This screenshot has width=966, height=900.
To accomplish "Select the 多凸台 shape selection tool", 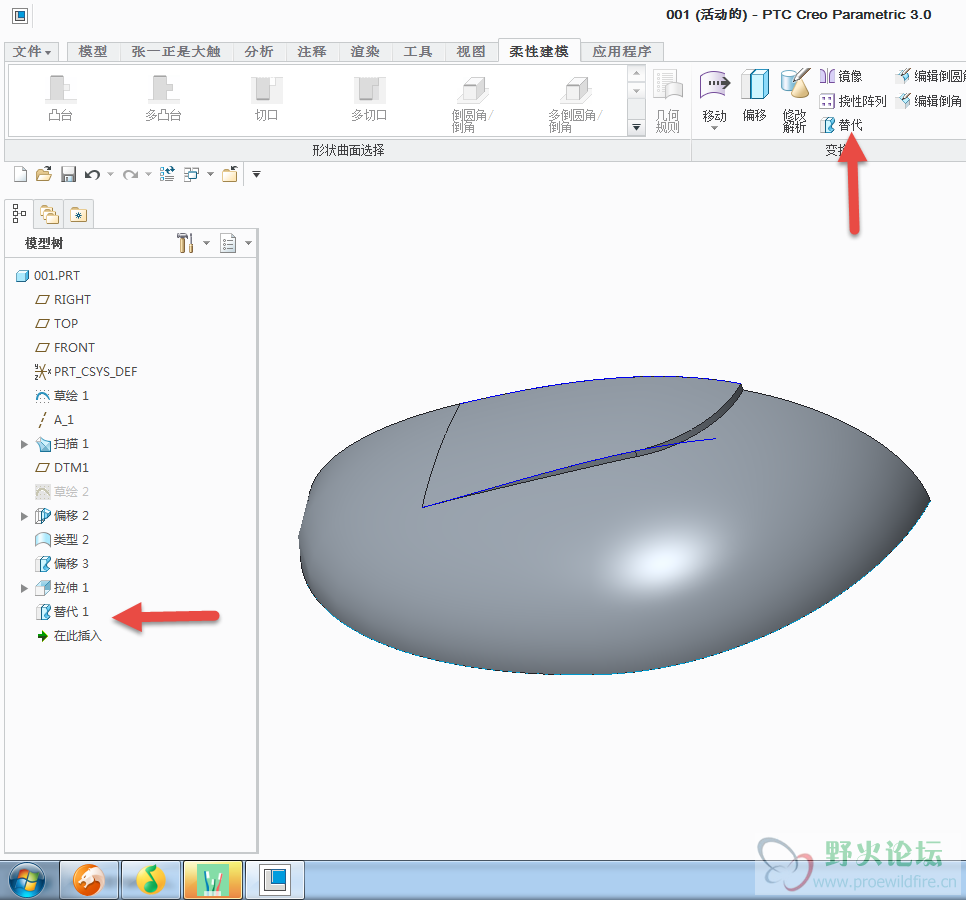I will point(163,99).
